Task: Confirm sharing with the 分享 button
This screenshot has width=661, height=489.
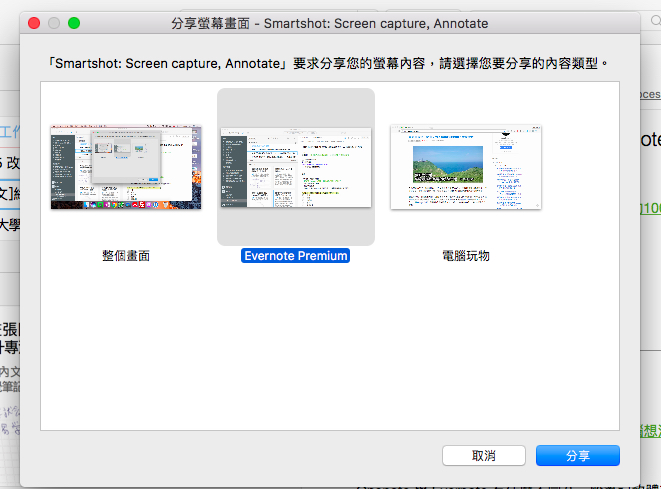Action: pyautogui.click(x=577, y=456)
